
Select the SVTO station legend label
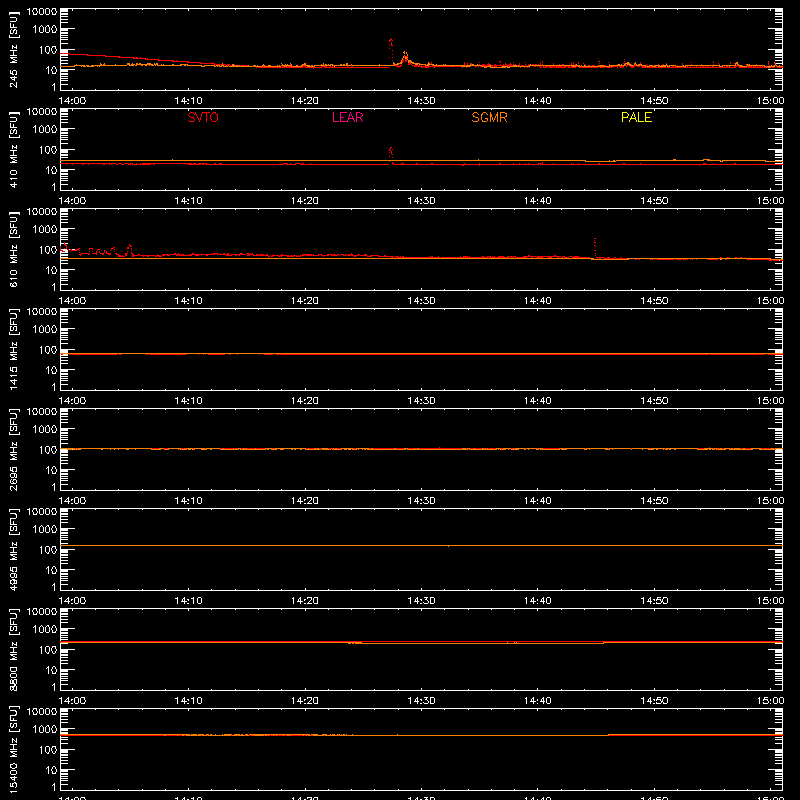tap(203, 117)
